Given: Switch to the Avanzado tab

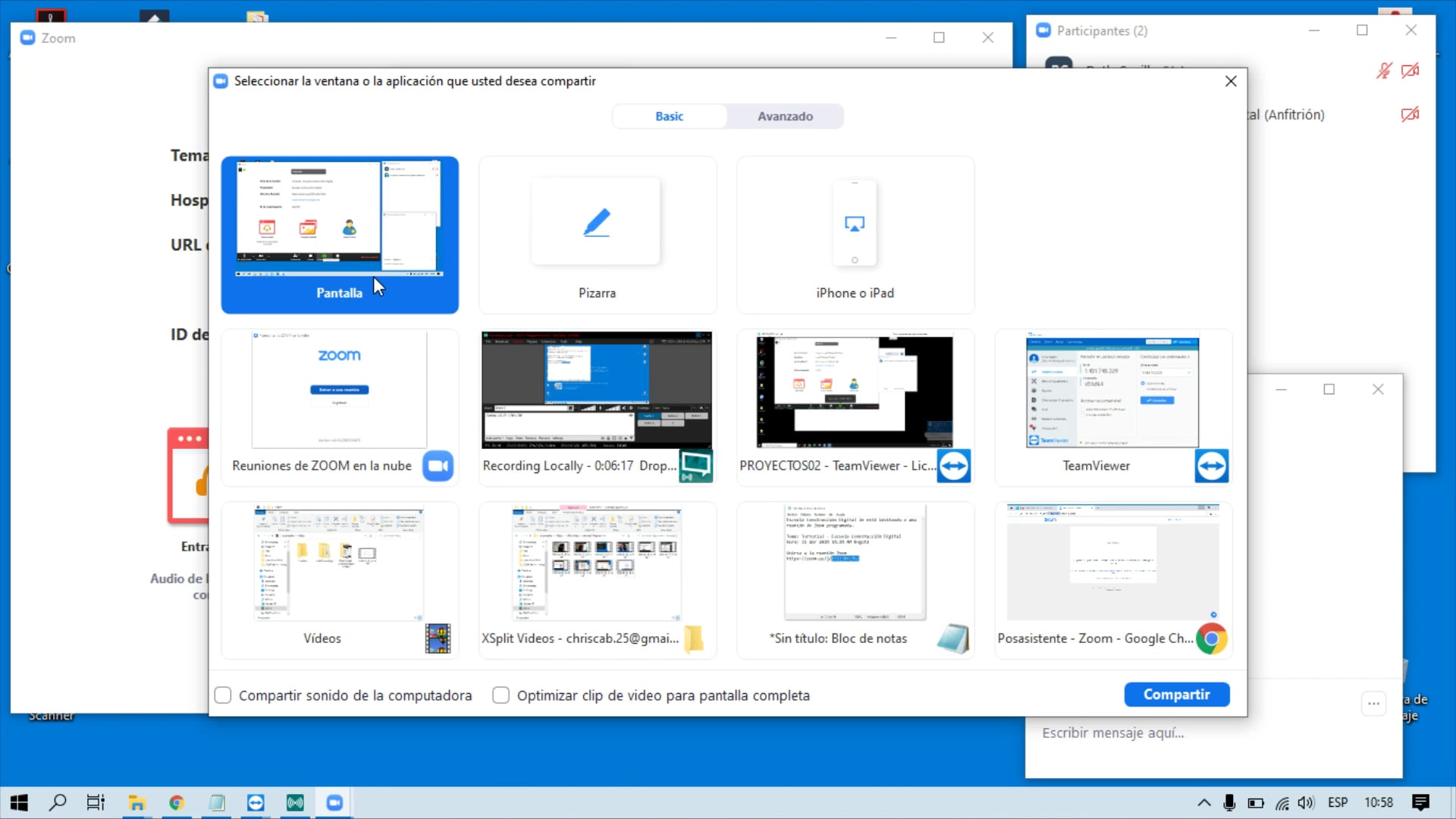Looking at the screenshot, I should point(785,116).
